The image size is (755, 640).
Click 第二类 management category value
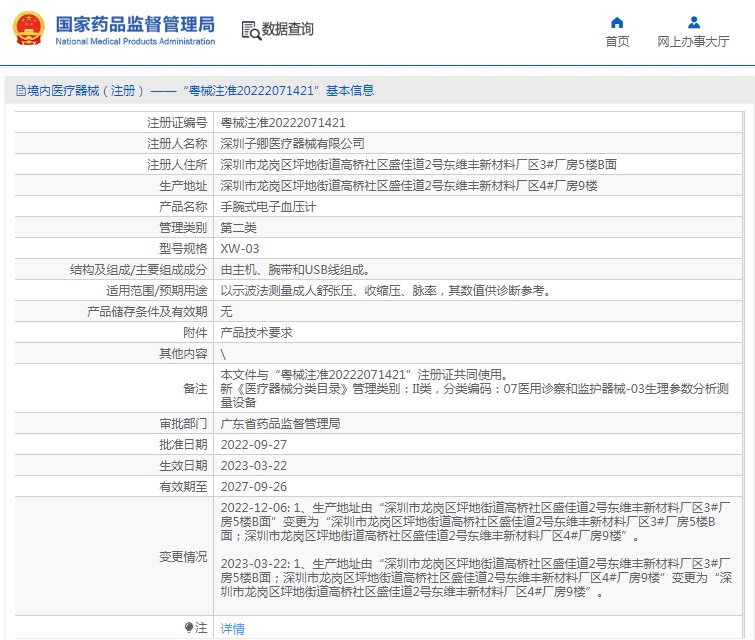(x=238, y=228)
